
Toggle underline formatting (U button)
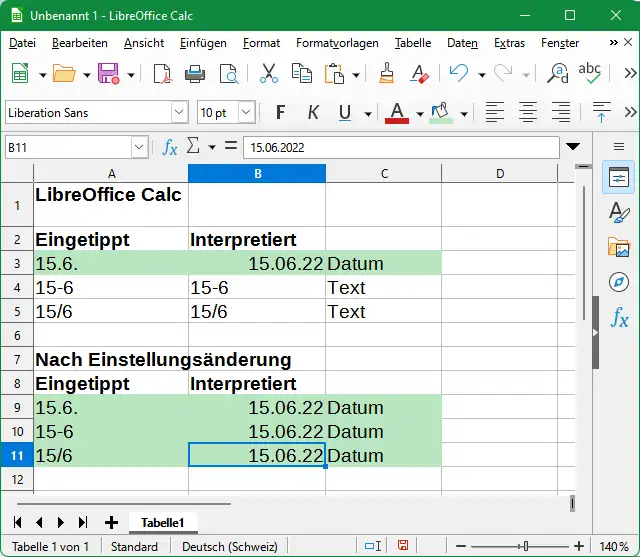[x=346, y=112]
